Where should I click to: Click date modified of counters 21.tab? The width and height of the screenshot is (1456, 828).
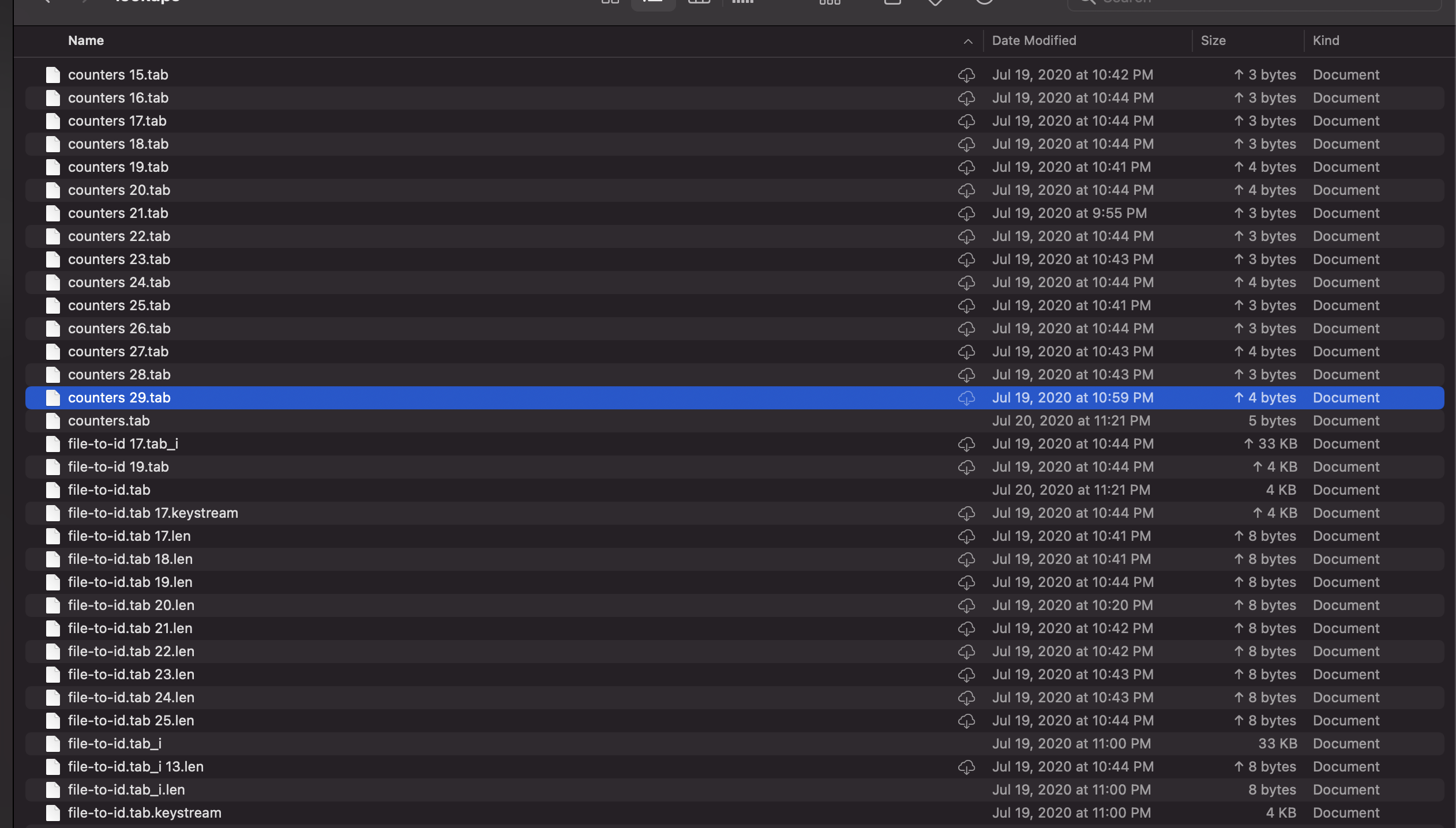[x=1069, y=213]
